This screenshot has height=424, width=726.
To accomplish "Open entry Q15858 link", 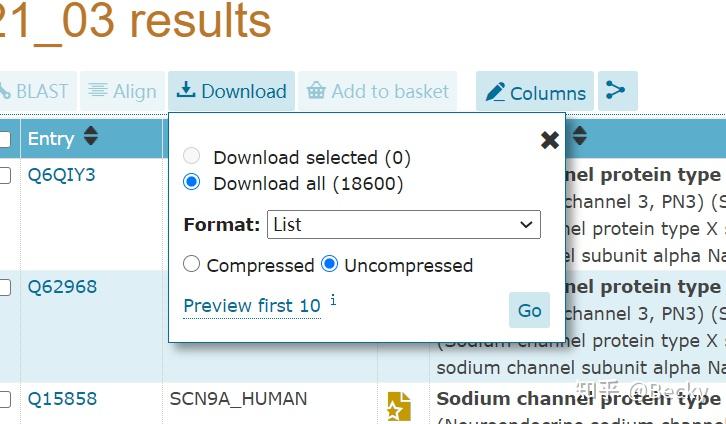I will [62, 399].
